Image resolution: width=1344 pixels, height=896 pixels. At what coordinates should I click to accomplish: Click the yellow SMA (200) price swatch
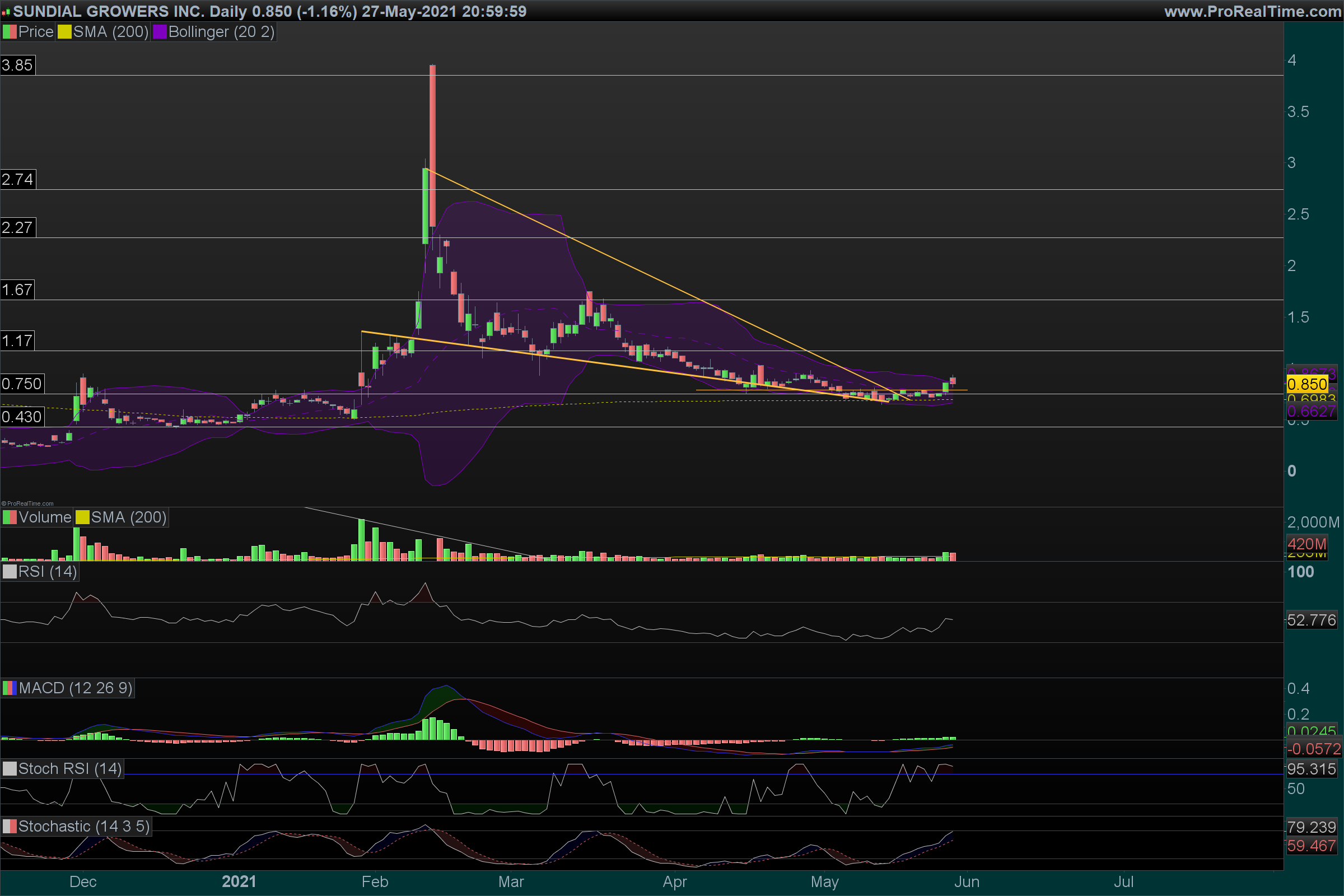tap(64, 32)
